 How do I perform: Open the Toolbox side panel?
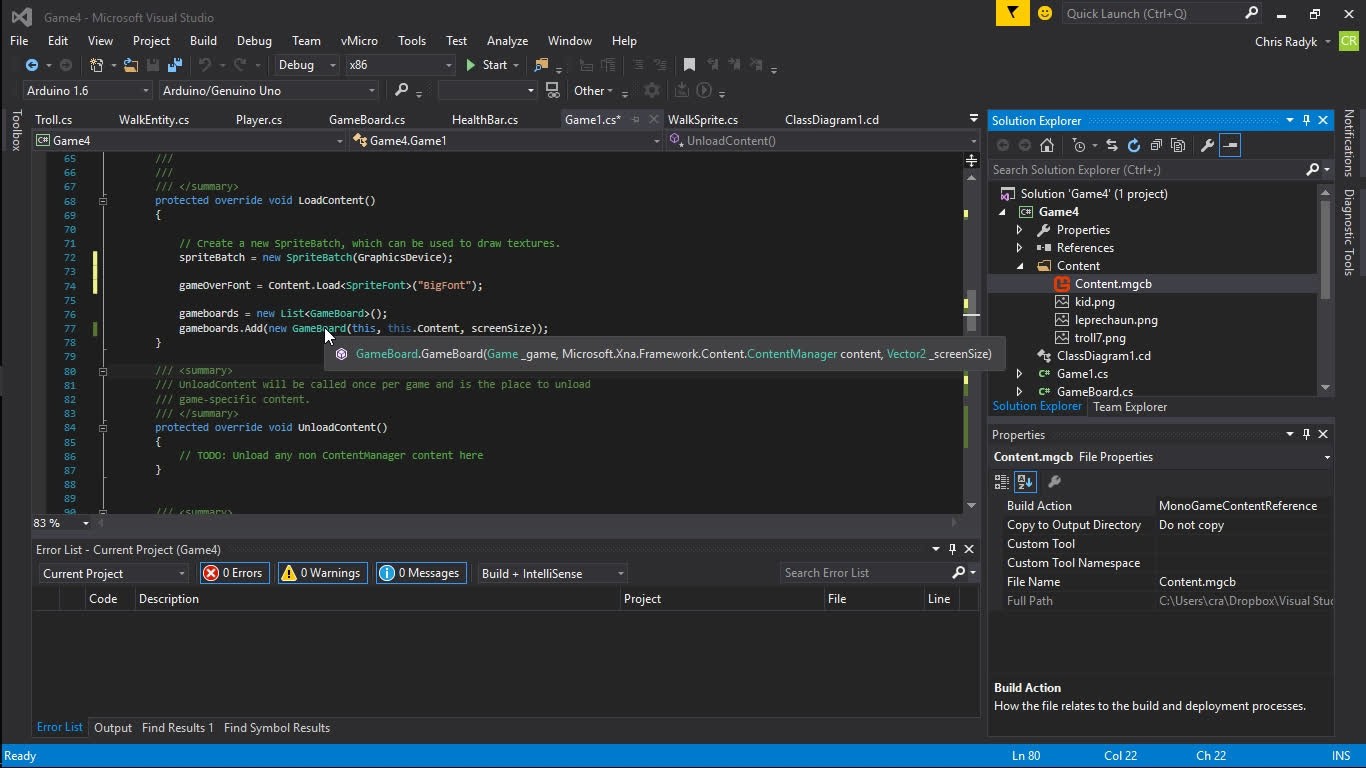[x=16, y=131]
